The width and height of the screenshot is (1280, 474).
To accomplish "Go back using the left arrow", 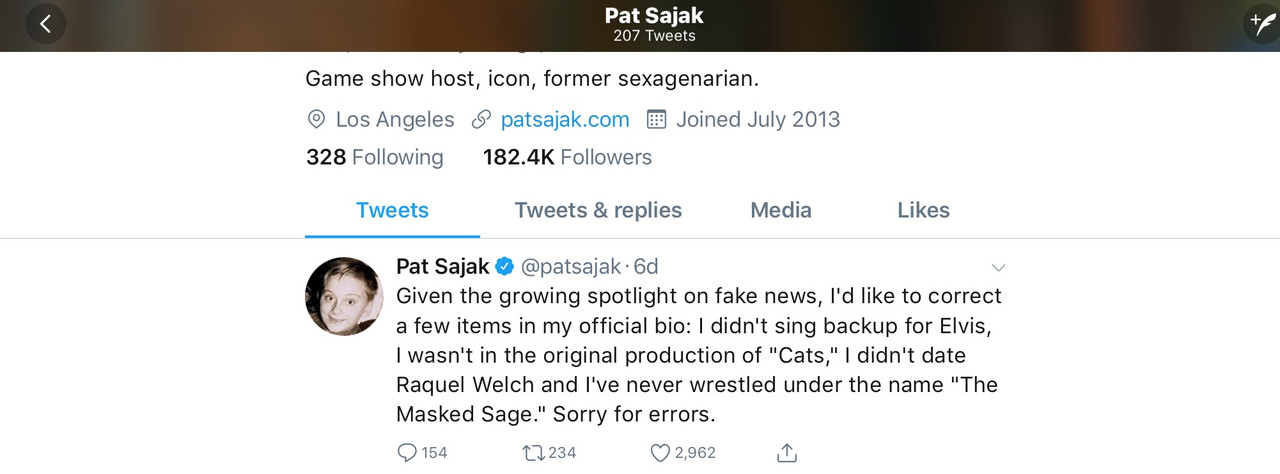I will point(45,24).
